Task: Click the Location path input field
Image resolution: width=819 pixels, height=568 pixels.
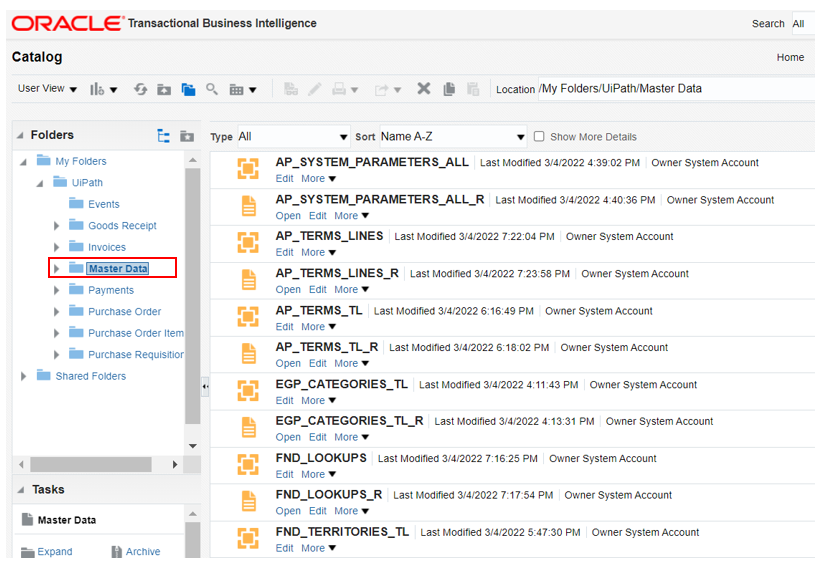Action: click(x=670, y=88)
